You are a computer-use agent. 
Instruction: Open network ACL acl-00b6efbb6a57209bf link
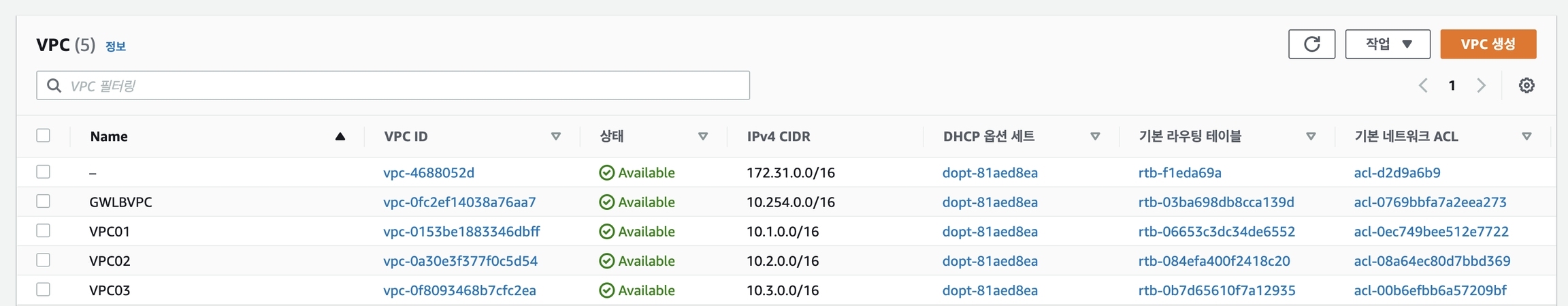pos(1430,291)
